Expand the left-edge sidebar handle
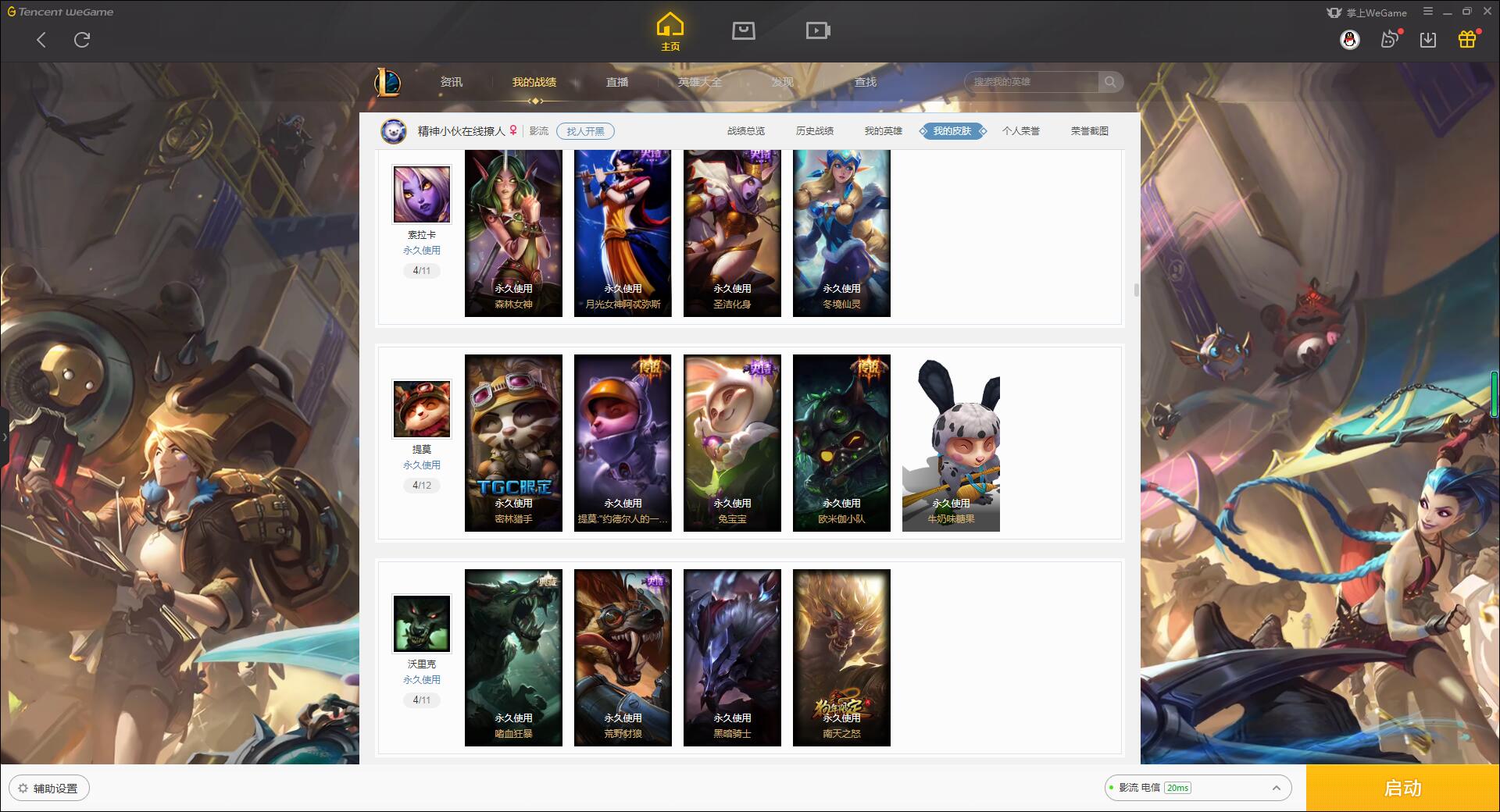This screenshot has height=812, width=1500. coord(4,437)
